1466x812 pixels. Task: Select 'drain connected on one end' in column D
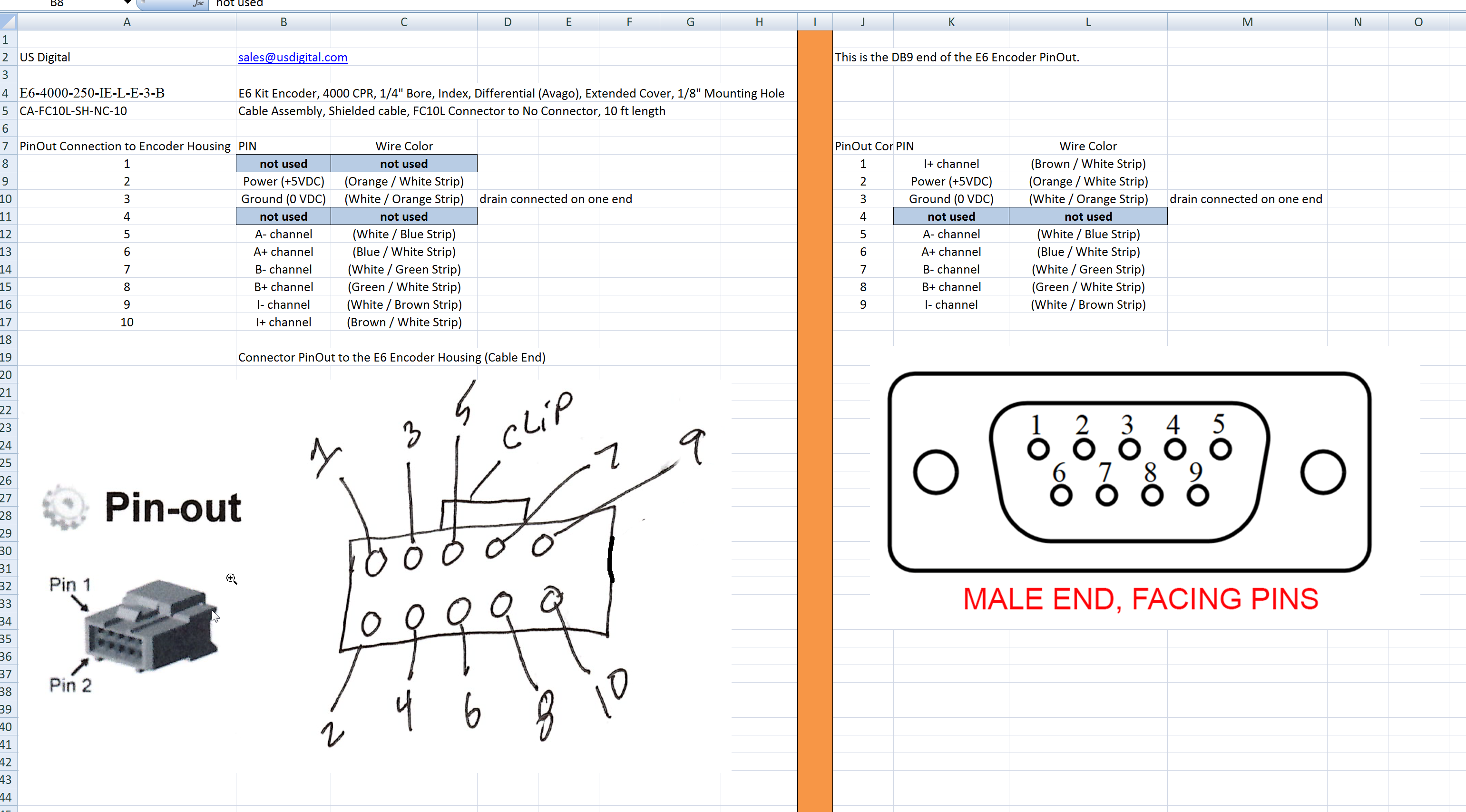click(x=556, y=199)
